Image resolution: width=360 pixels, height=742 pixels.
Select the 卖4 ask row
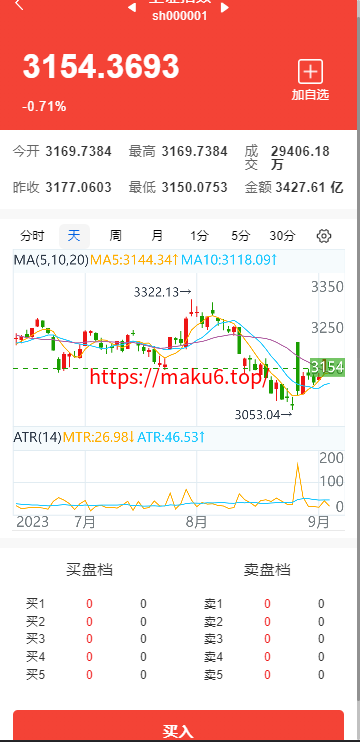[267, 657]
